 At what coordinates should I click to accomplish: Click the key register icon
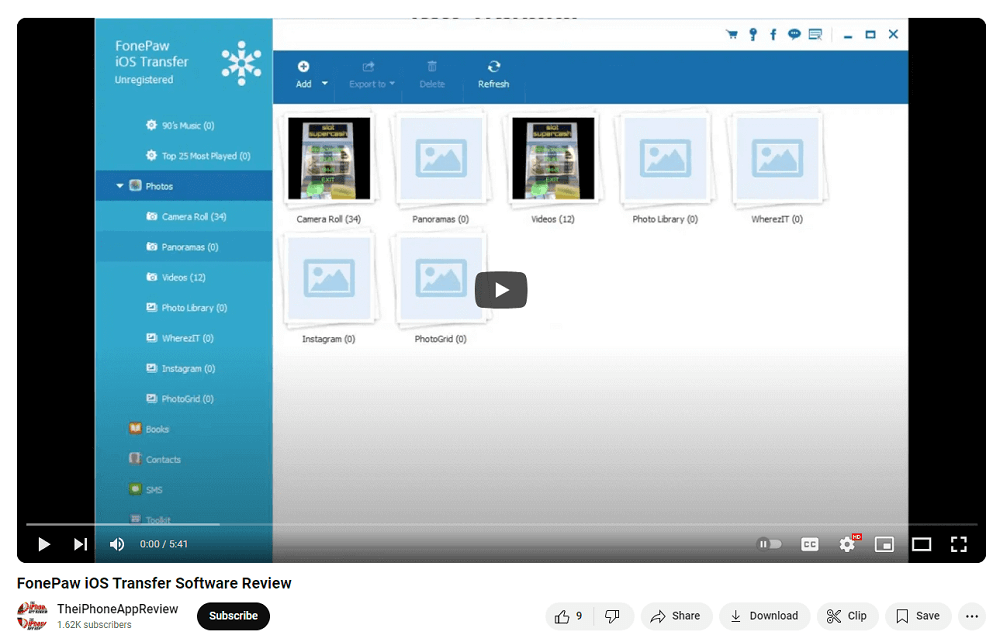point(753,34)
